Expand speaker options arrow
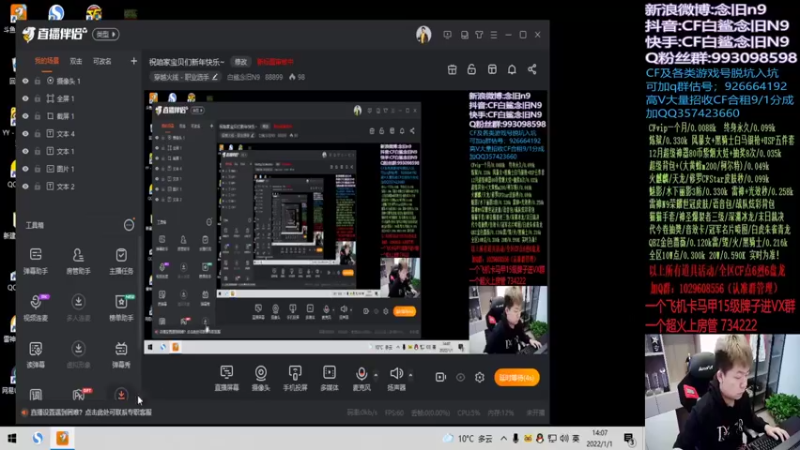The image size is (800, 450). point(411,375)
